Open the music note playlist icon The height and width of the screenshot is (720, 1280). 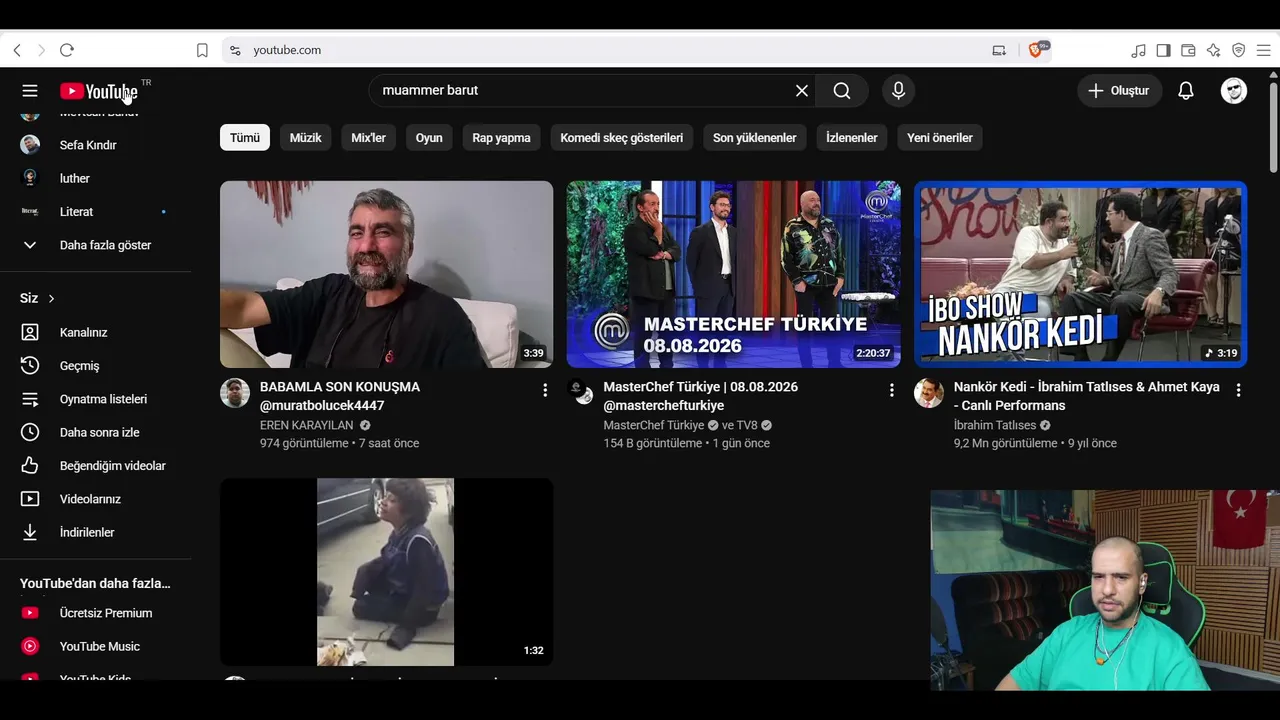click(1138, 50)
